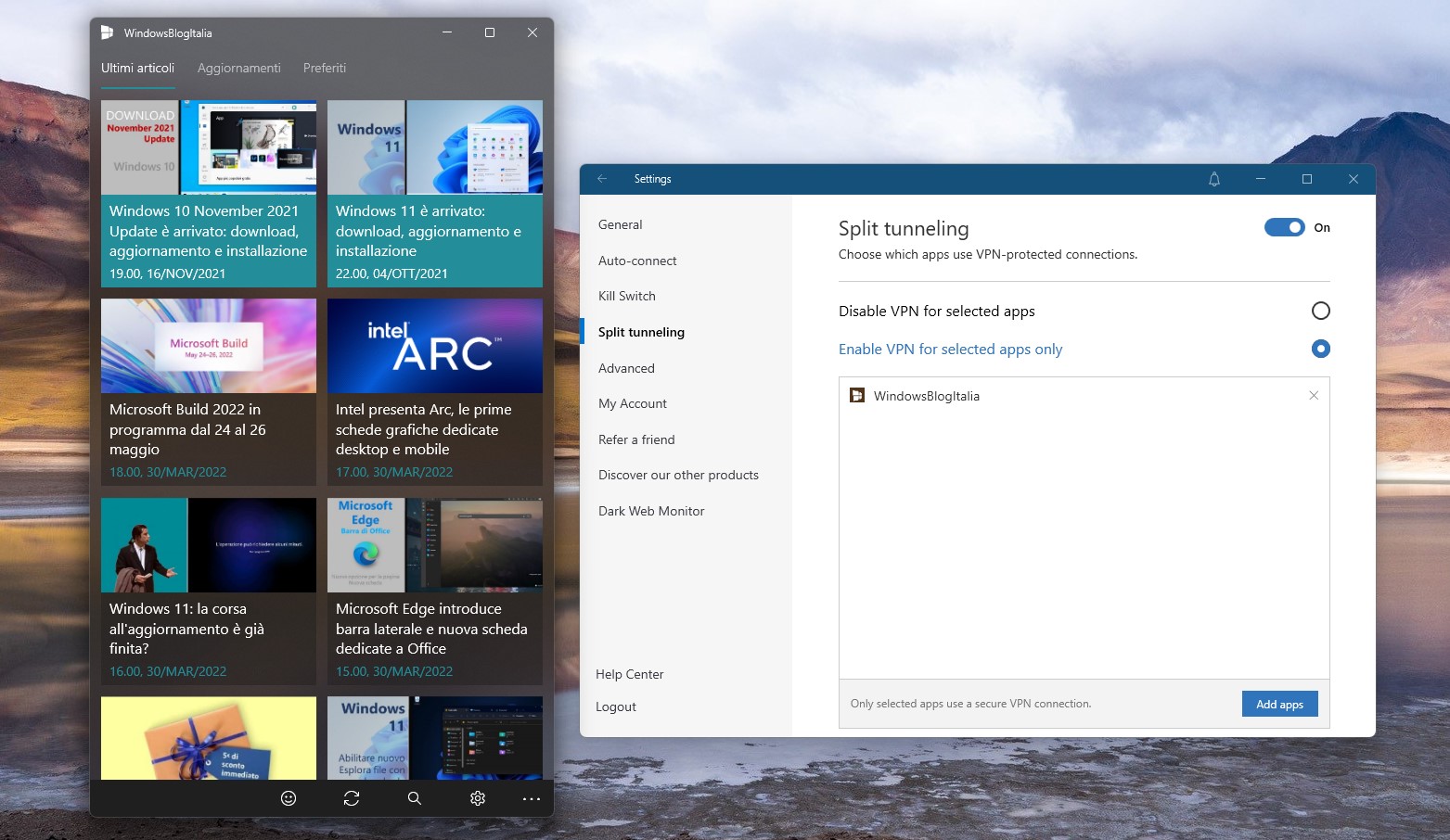Open WindowsBlogItalia settings gear icon
Screen dimensions: 1450x840
click(478, 798)
